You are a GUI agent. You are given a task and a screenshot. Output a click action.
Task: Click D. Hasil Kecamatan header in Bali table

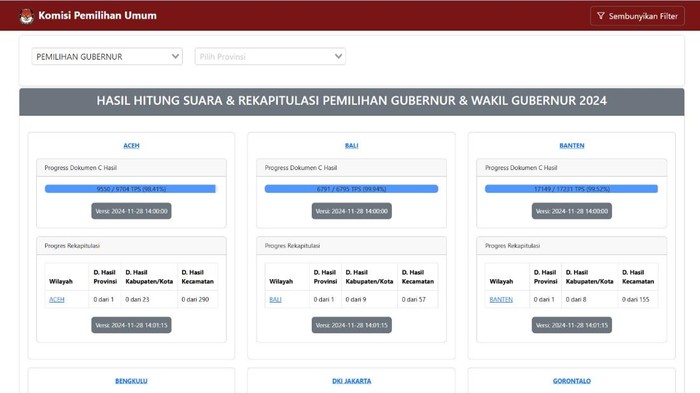[418, 277]
